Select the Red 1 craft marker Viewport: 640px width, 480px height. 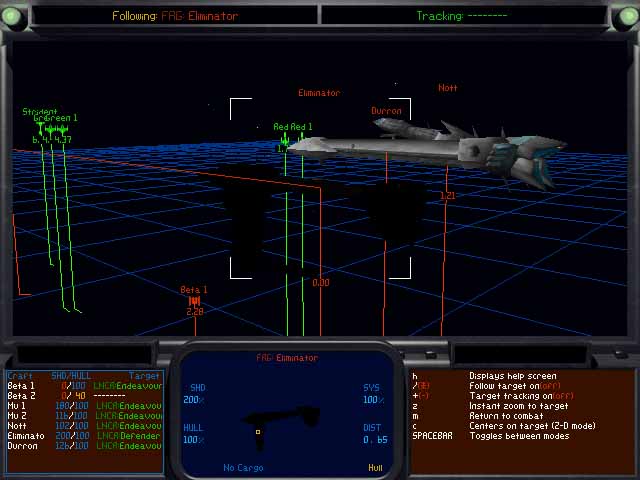tap(285, 140)
